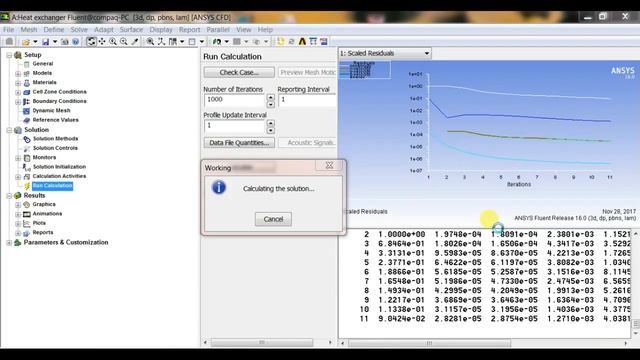
Task: Click the Dynamic Mesh icon in tree
Action: pos(27,111)
